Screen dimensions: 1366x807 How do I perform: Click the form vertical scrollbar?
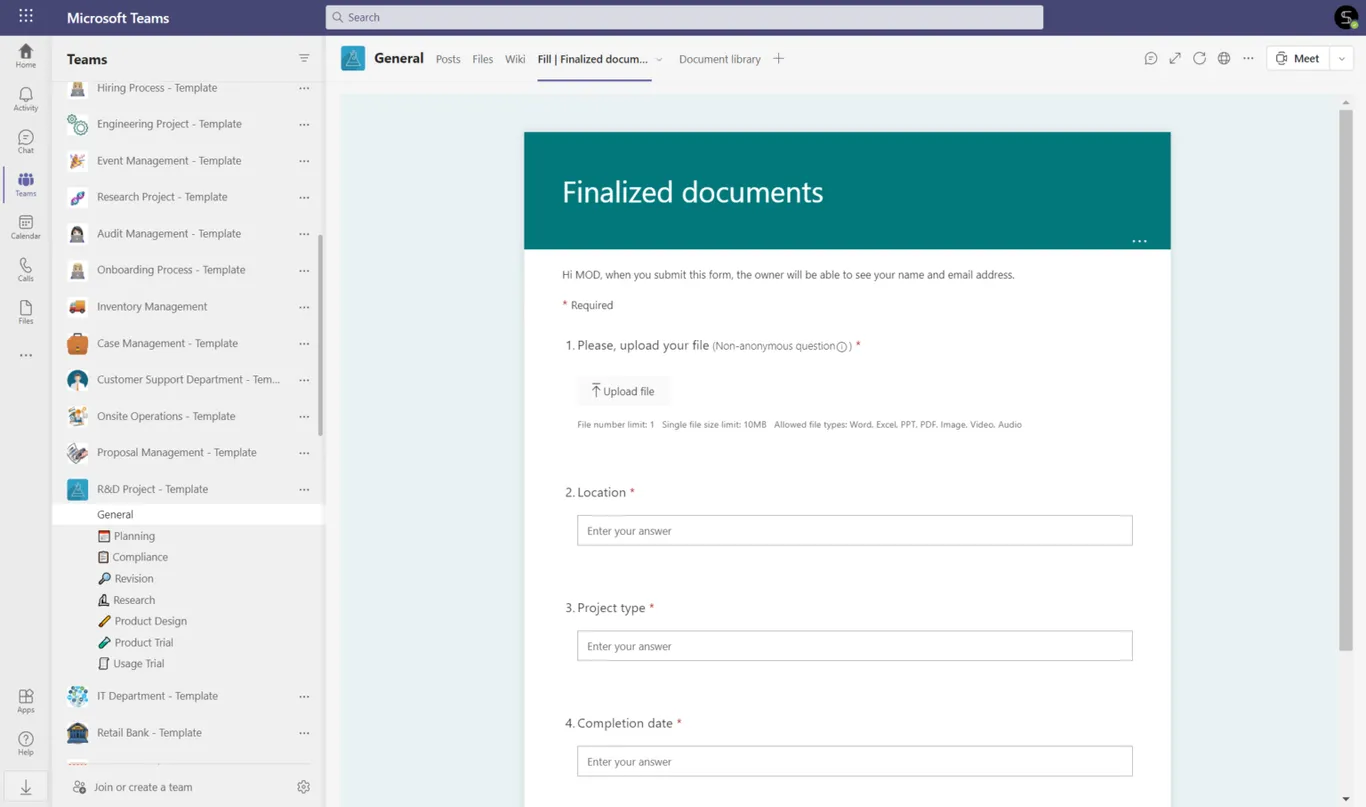coord(1345,380)
